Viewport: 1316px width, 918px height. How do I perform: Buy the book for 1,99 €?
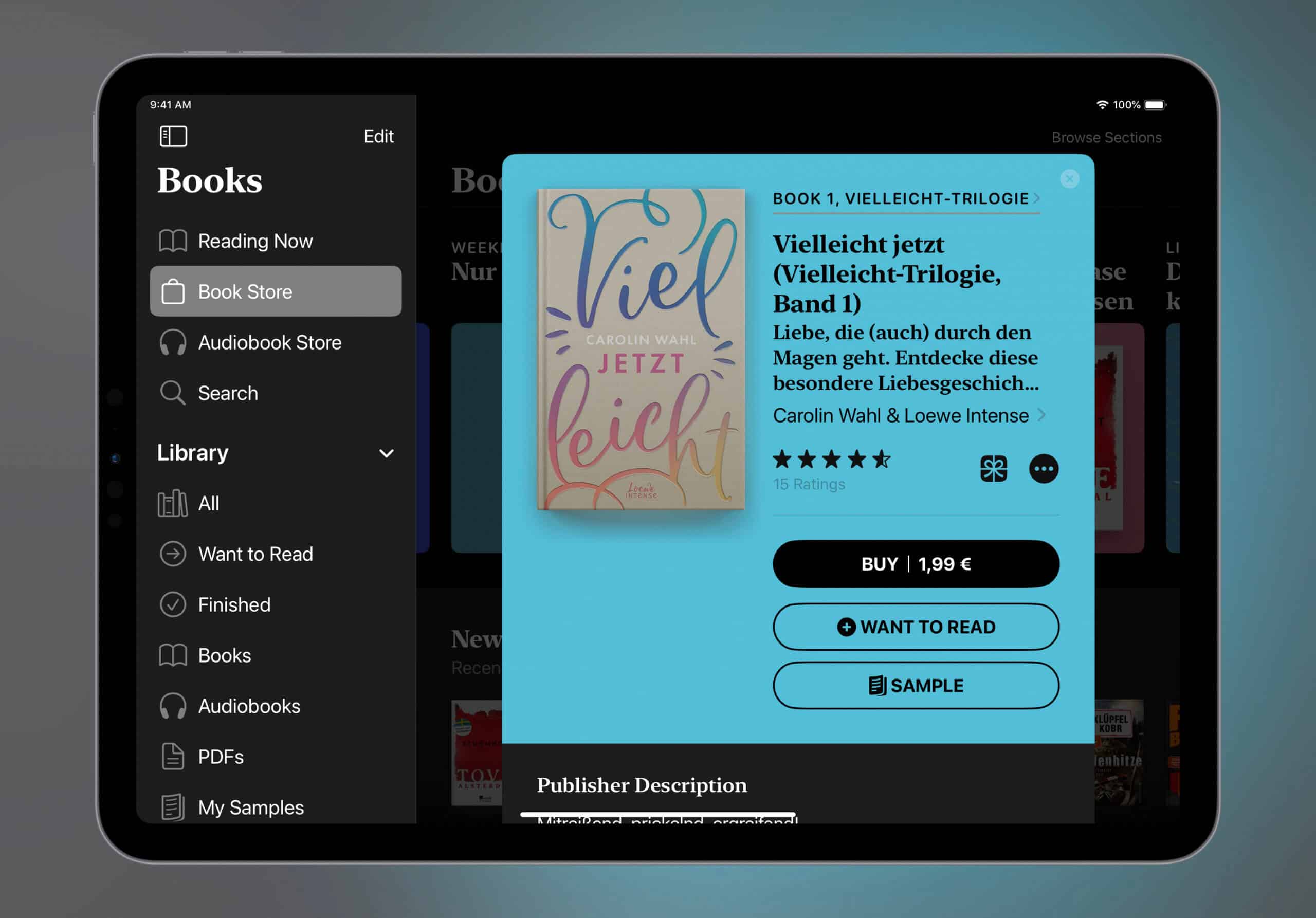(x=916, y=564)
